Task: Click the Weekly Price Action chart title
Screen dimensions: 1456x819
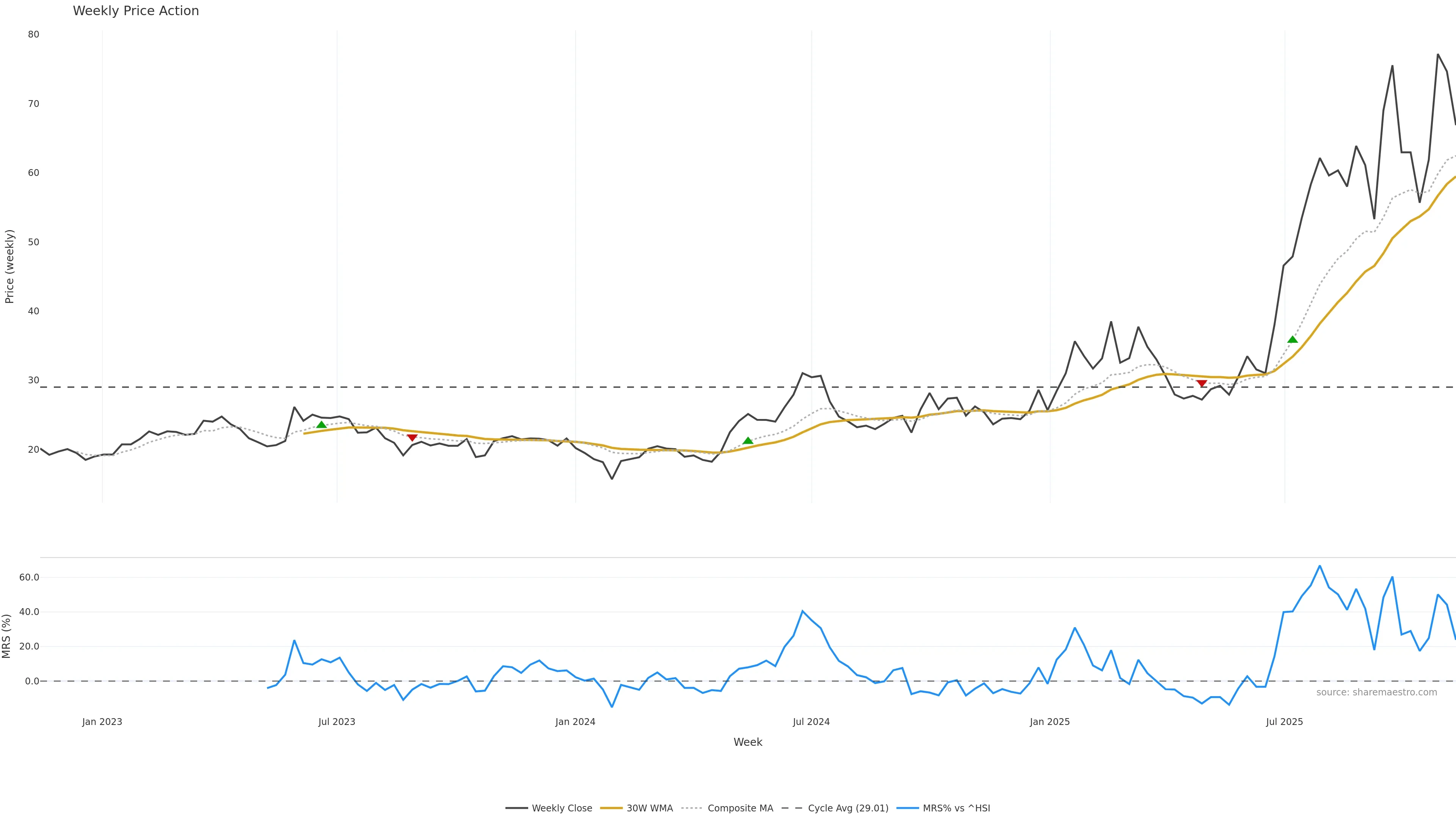Action: point(136,11)
